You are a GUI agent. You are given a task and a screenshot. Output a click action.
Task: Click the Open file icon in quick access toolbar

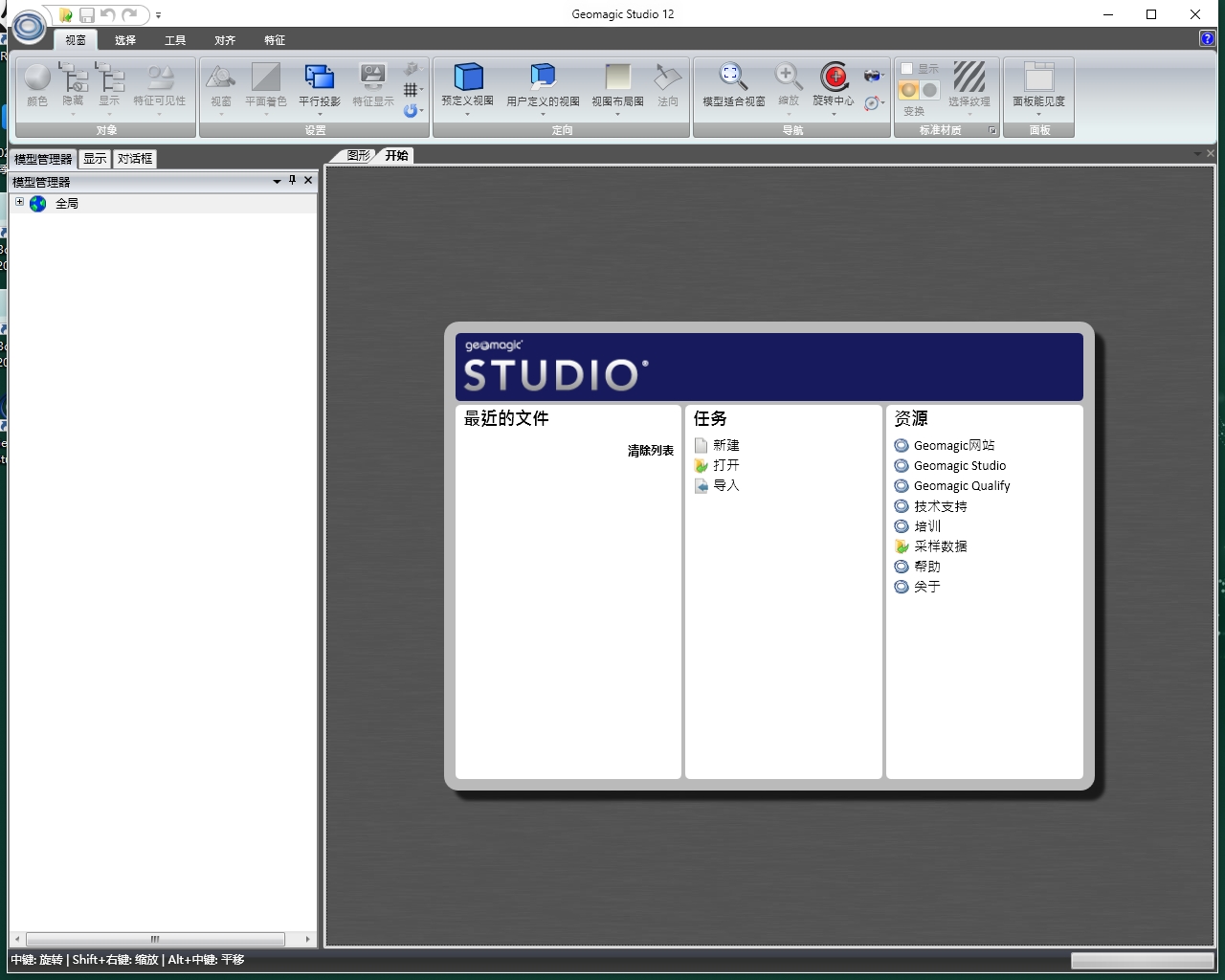(x=66, y=15)
